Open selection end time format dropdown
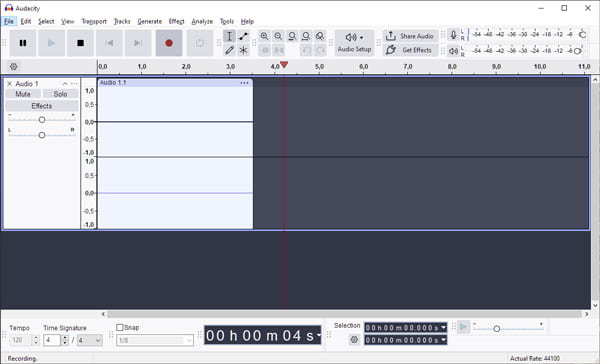 pos(443,340)
